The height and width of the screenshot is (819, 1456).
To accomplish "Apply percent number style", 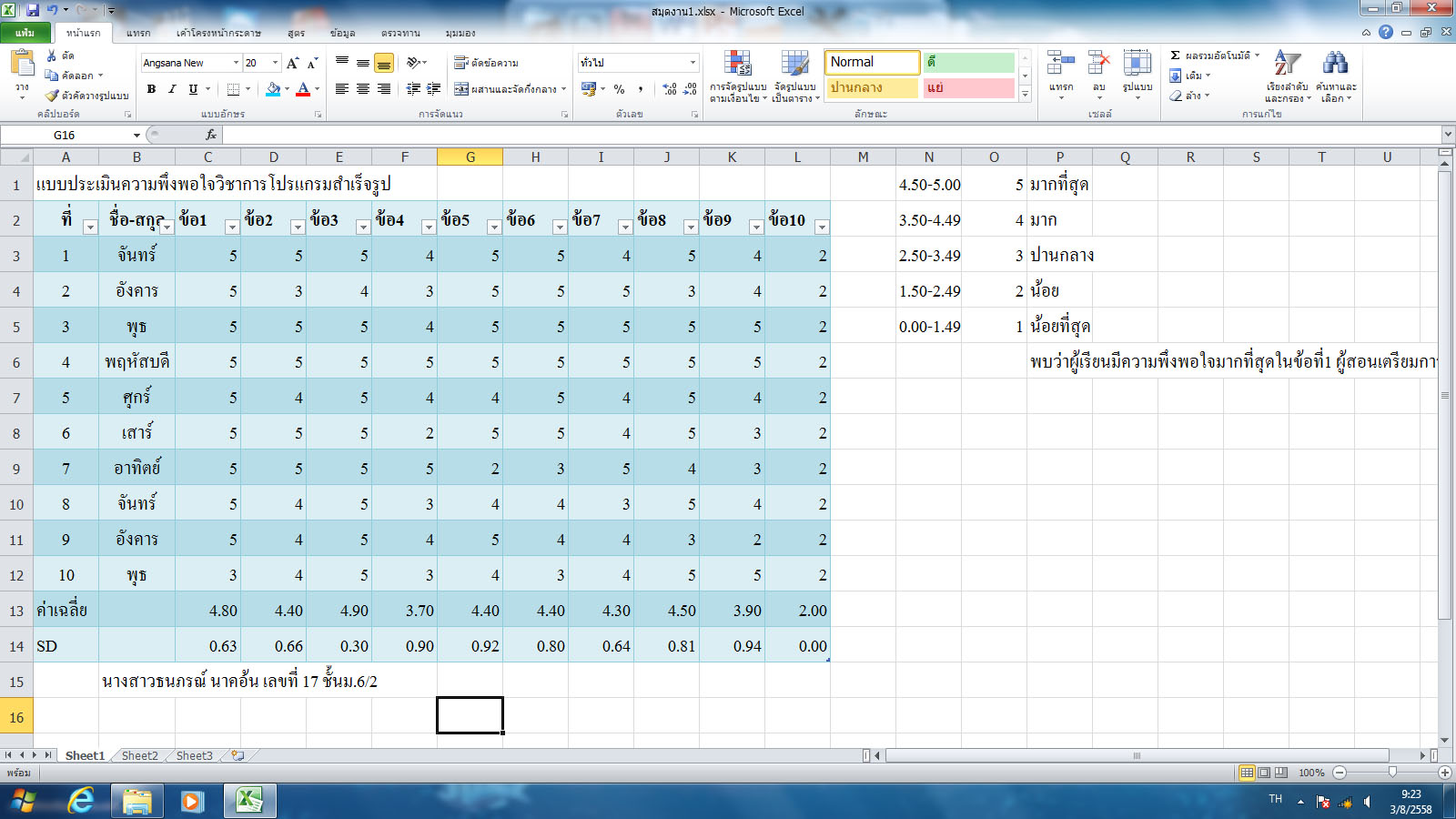I will 618,89.
